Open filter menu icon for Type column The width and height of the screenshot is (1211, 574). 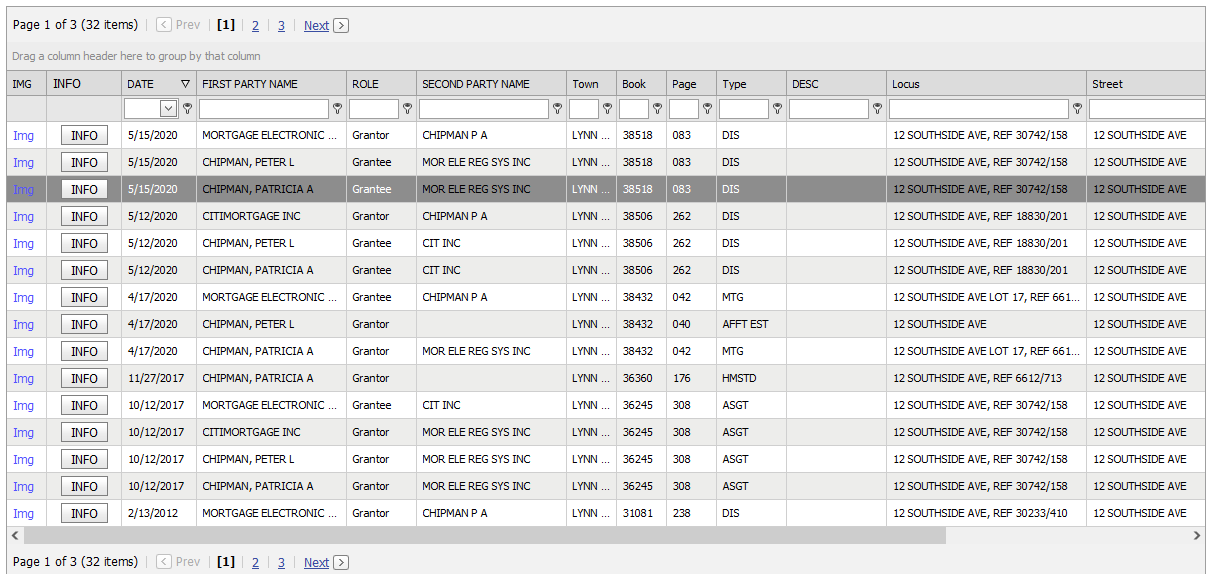tap(777, 109)
